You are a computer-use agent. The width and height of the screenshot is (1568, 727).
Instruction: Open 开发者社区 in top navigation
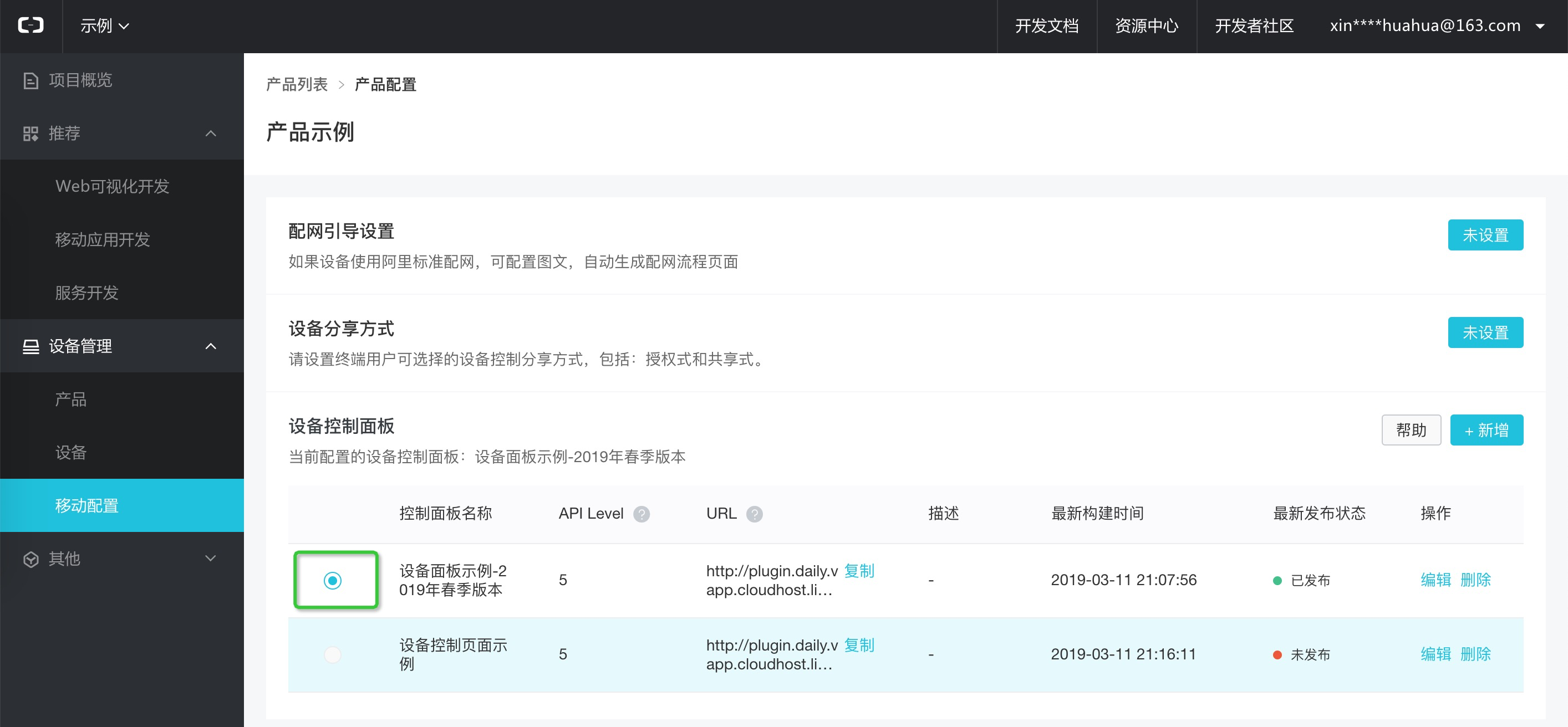tap(1254, 25)
